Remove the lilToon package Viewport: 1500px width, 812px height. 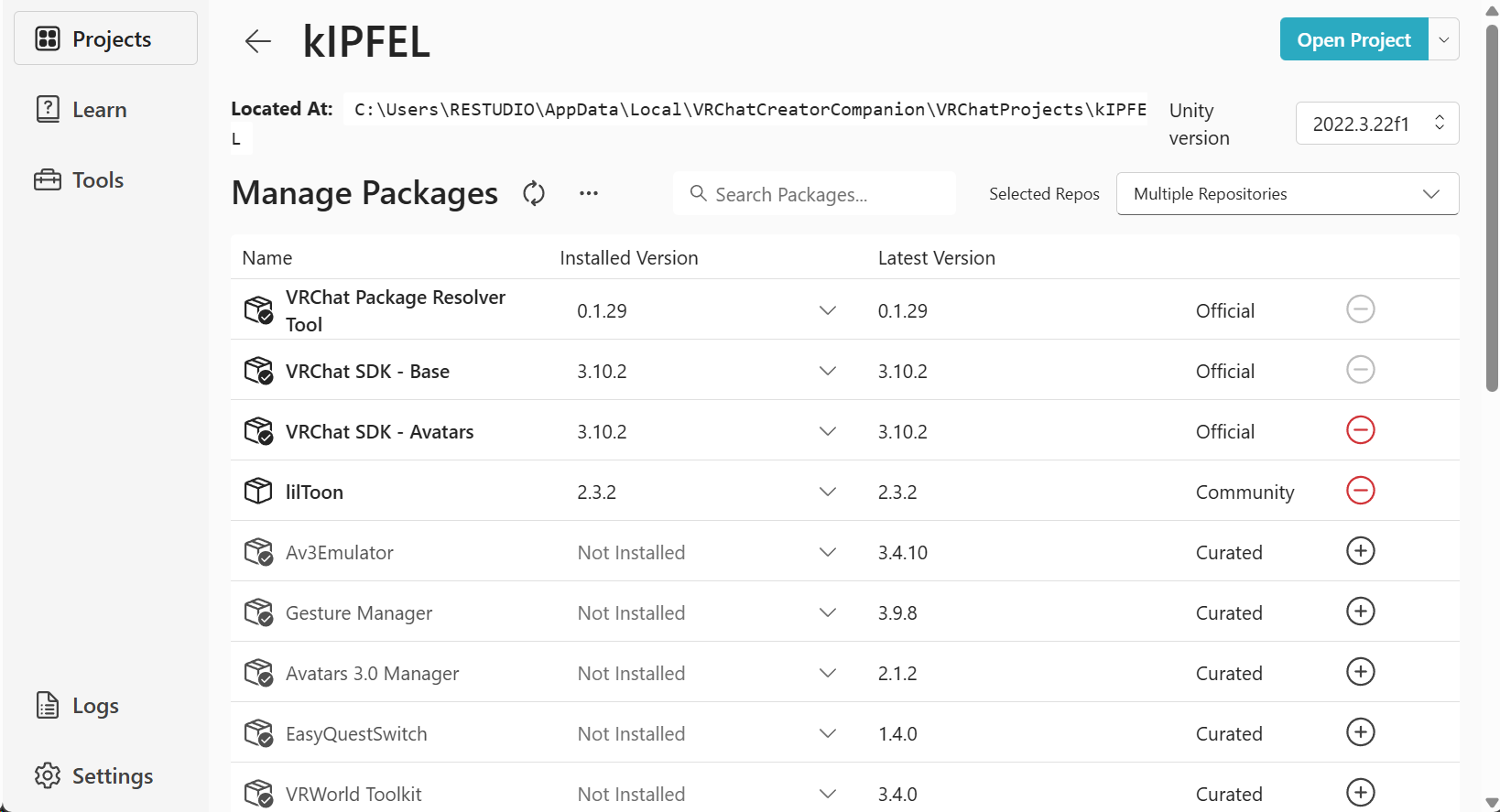(1360, 491)
